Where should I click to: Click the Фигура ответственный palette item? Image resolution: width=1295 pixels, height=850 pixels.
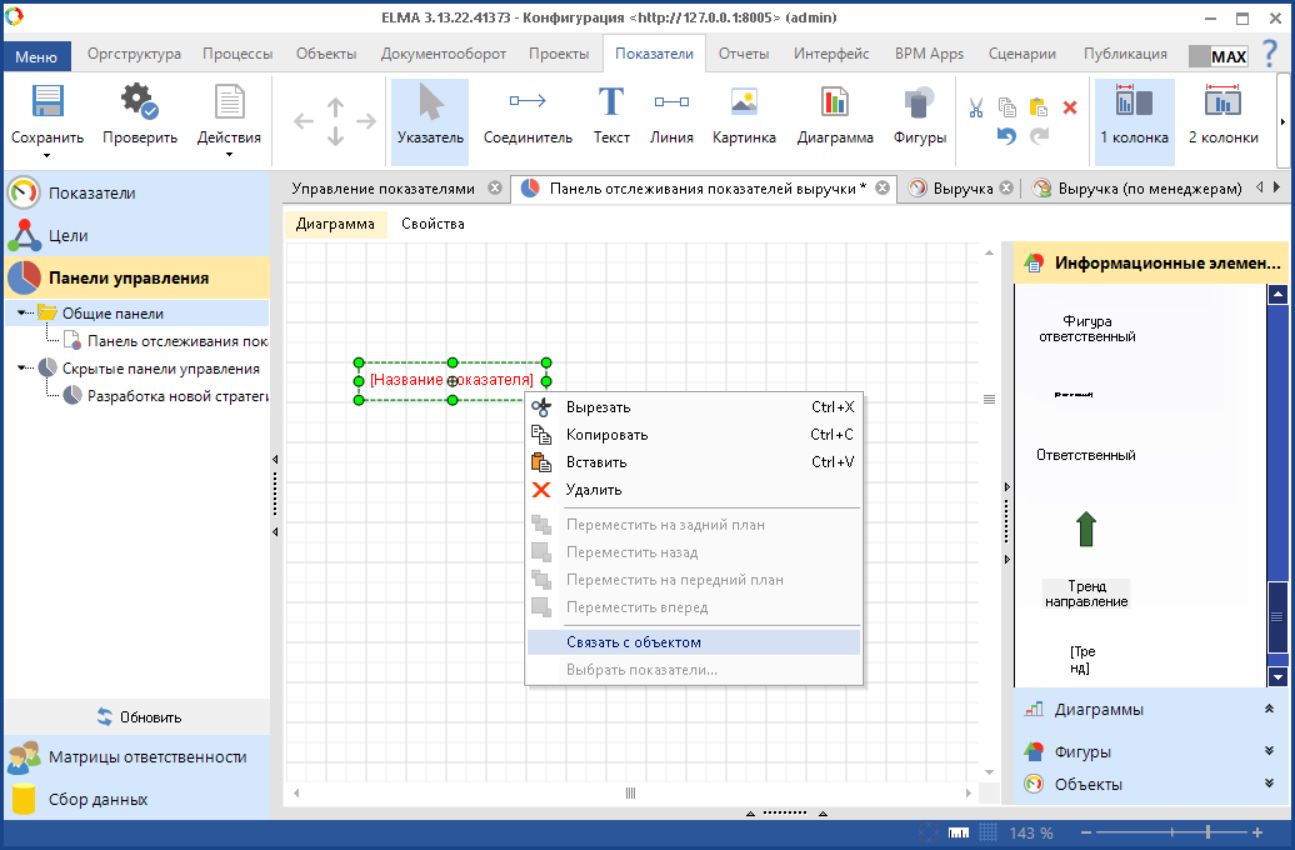coord(1086,329)
